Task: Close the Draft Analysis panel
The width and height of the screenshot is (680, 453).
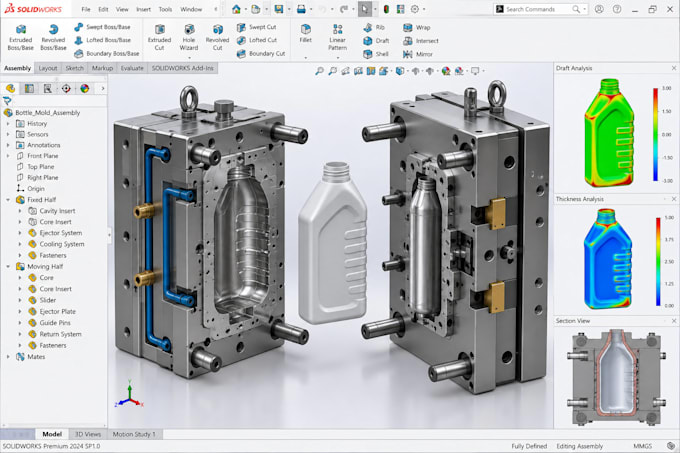Action: [x=674, y=68]
